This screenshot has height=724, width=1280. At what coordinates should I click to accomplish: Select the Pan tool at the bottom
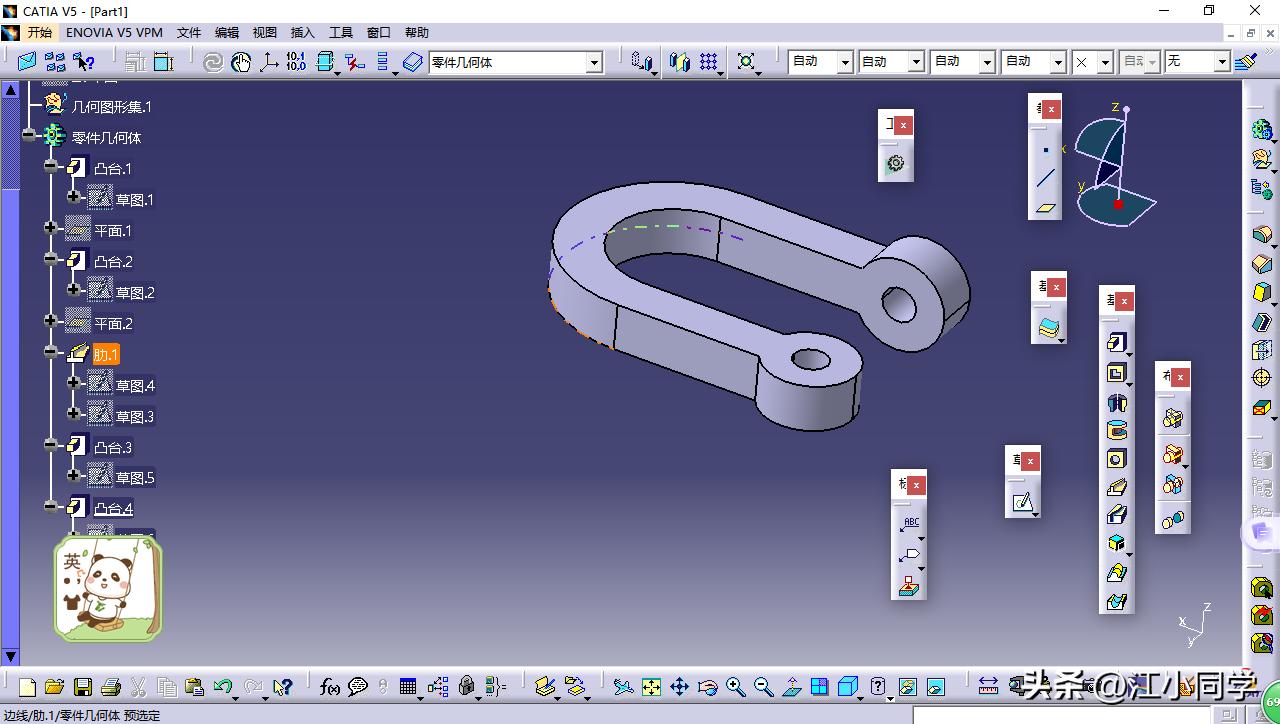coord(678,687)
